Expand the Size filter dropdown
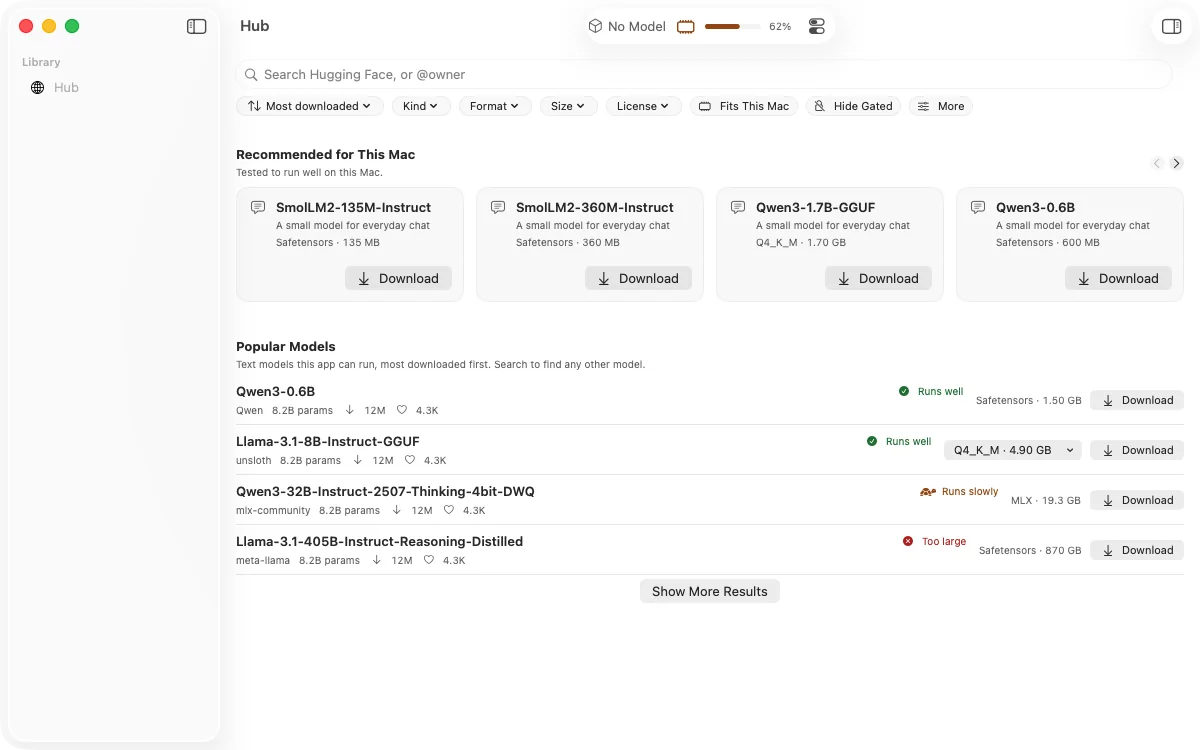 point(568,106)
